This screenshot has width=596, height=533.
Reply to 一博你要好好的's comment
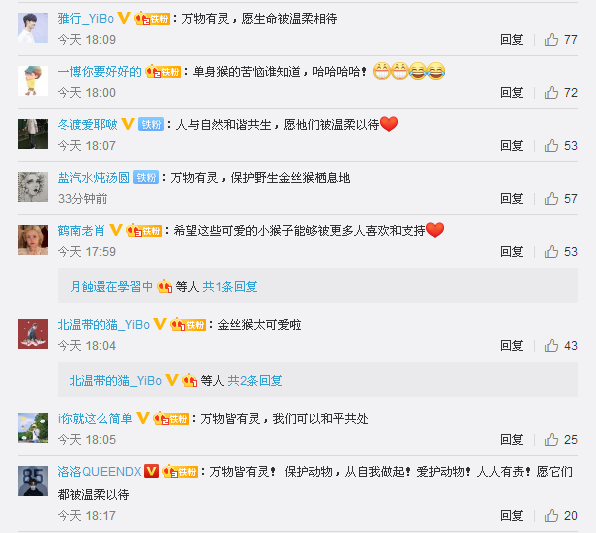click(x=511, y=92)
